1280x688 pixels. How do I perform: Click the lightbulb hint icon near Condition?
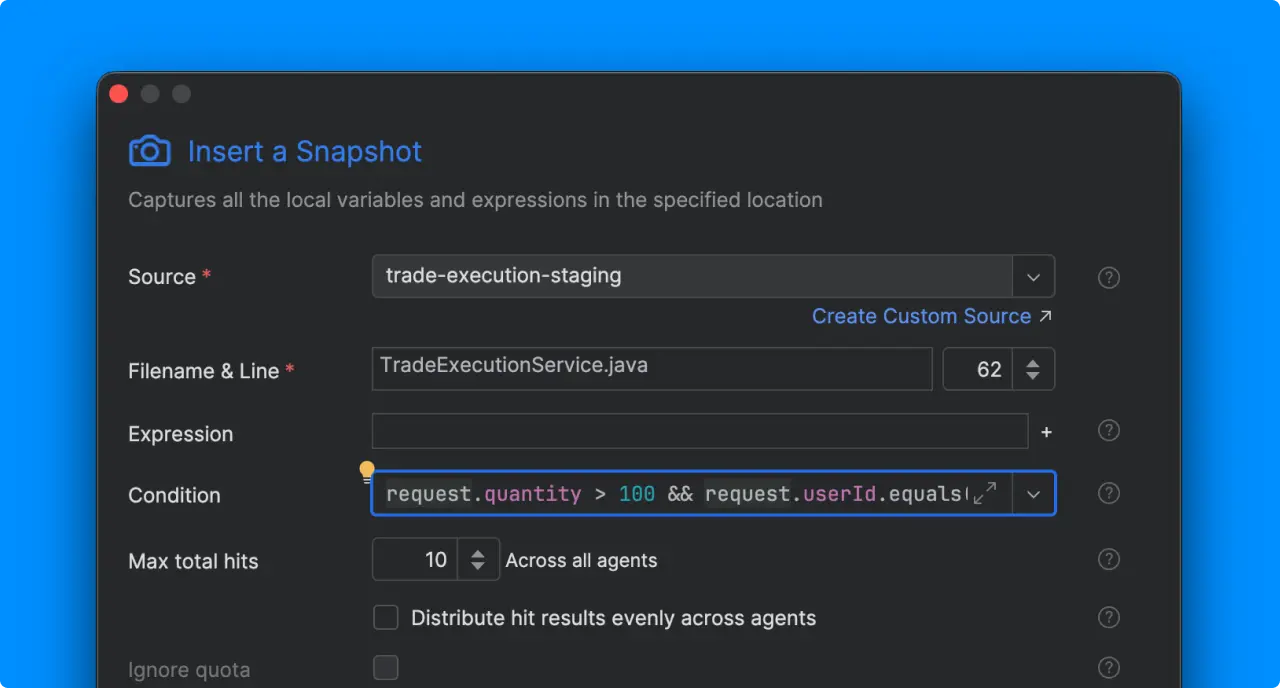[367, 470]
